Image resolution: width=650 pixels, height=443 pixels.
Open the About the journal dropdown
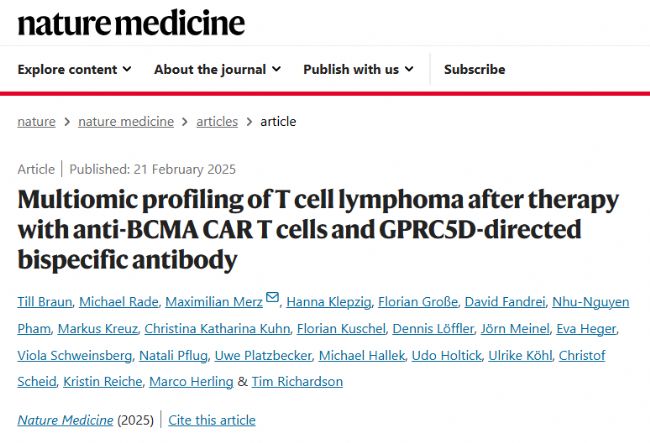pyautogui.click(x=217, y=69)
